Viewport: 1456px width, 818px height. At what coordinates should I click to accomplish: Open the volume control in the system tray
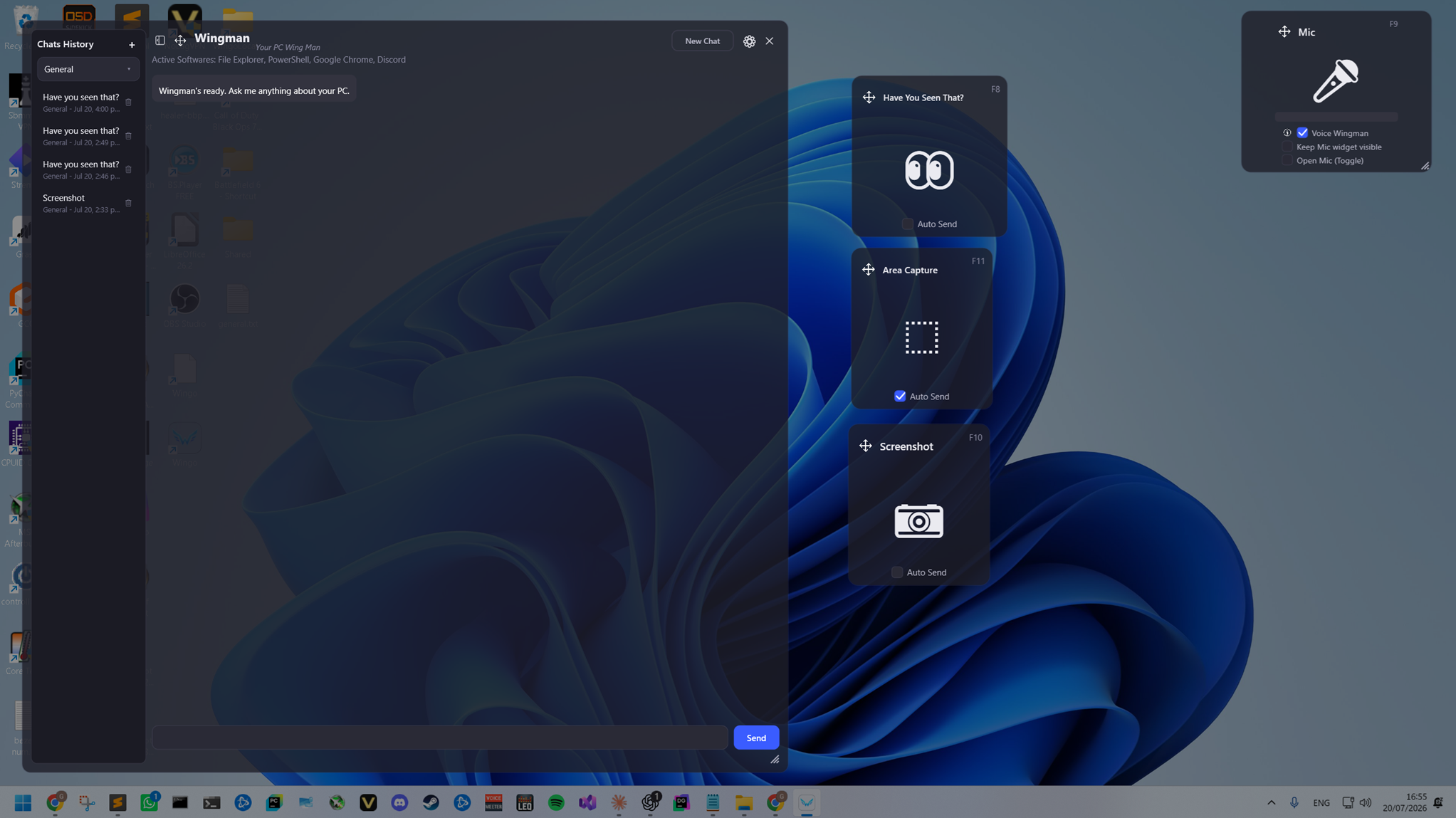1365,802
